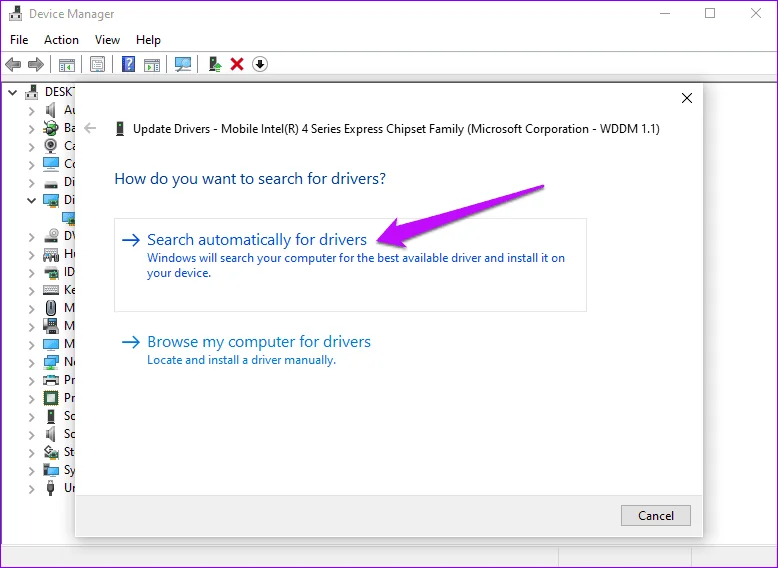Click the black down-arrow disable device icon
The width and height of the screenshot is (778, 568).
pos(259,64)
